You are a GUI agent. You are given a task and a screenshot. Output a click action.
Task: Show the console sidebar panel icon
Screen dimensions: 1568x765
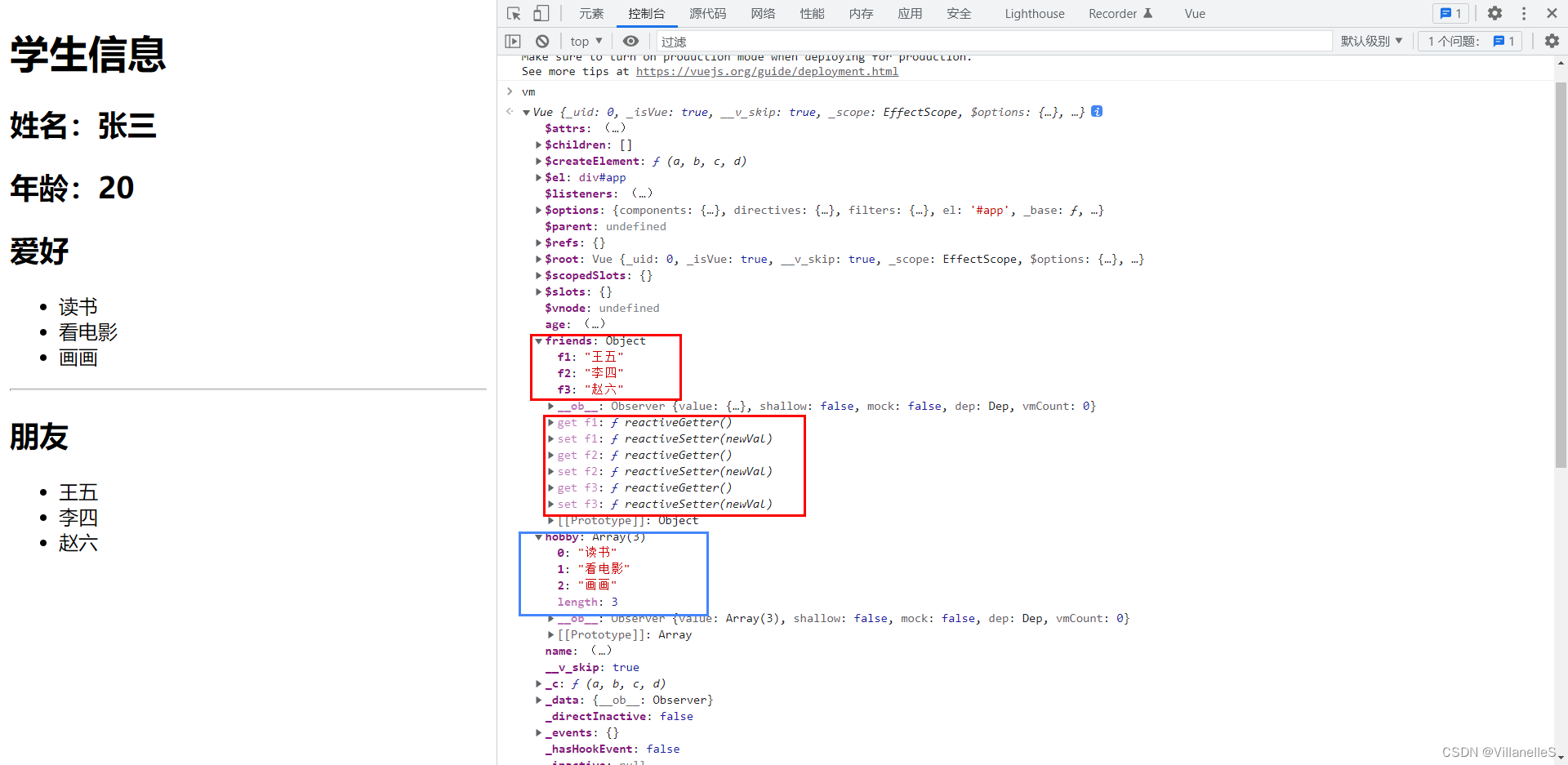tap(513, 41)
